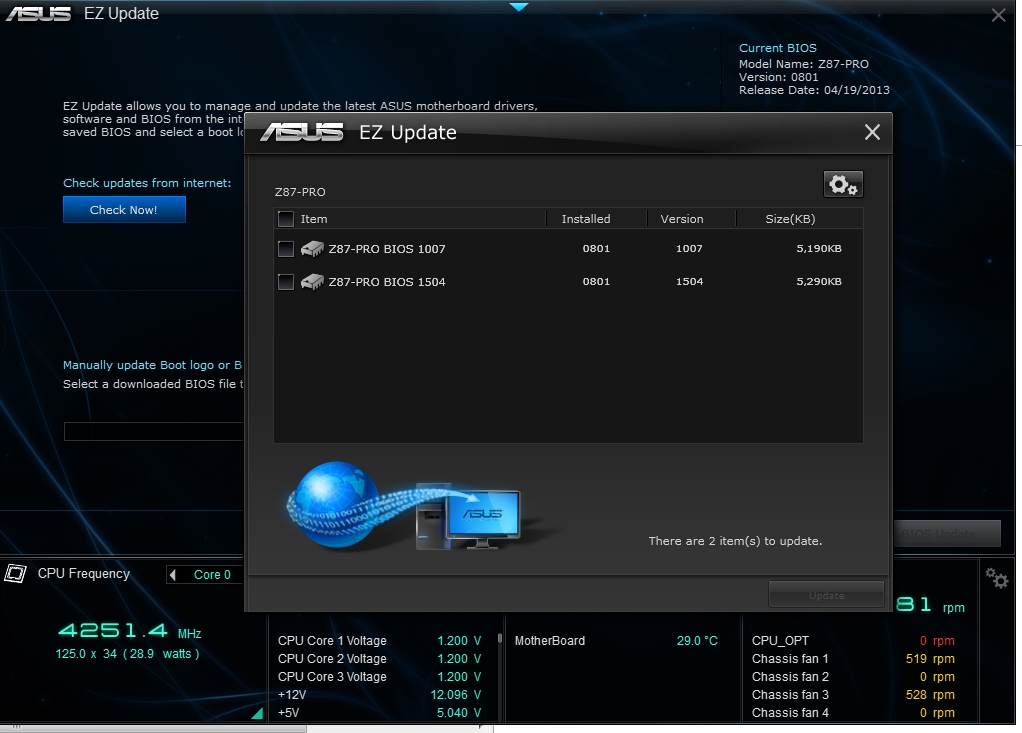Check the select-all Item header checkbox
This screenshot has height=733, width=1022.
tap(285, 219)
